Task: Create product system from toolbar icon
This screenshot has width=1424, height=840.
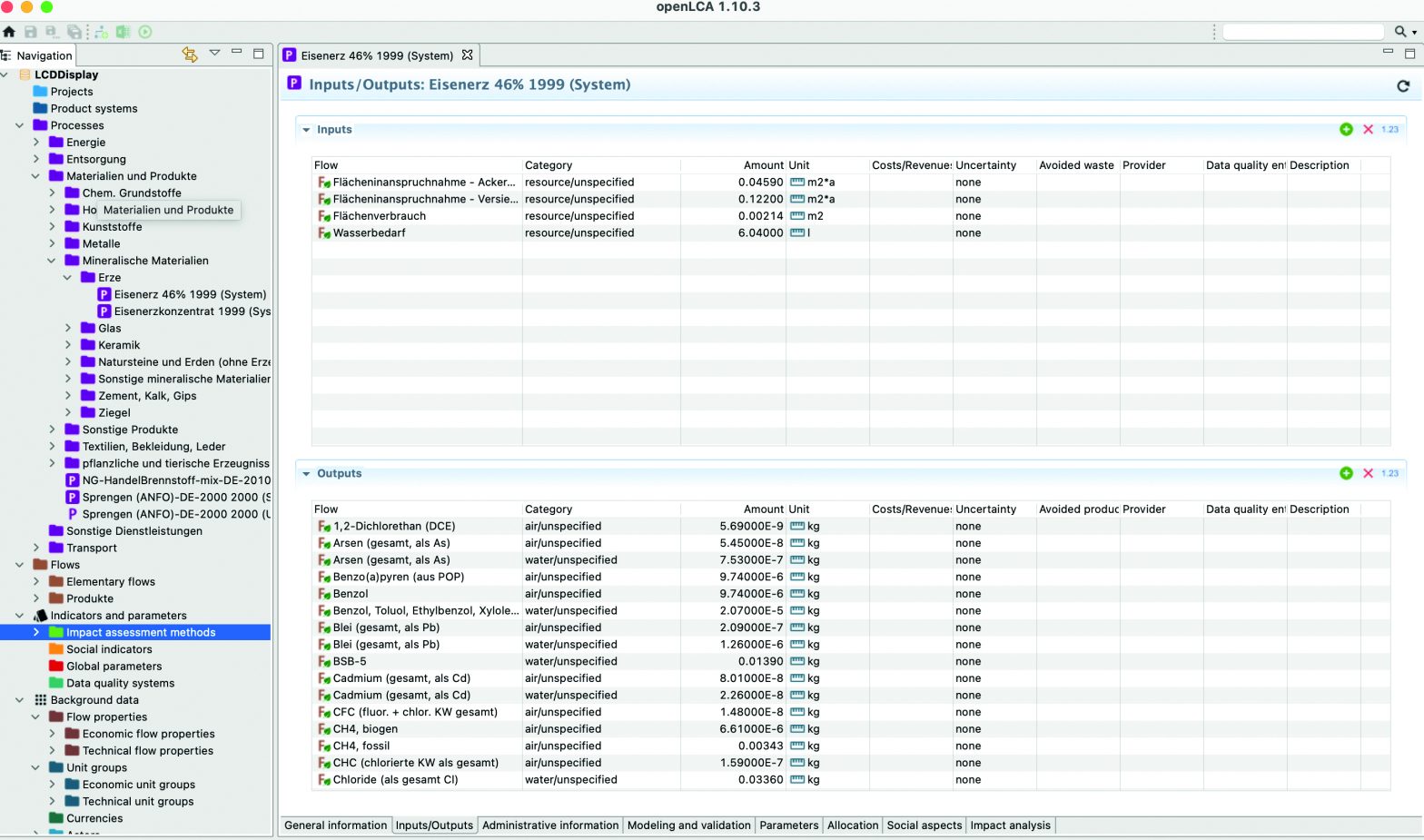Action: (x=101, y=32)
